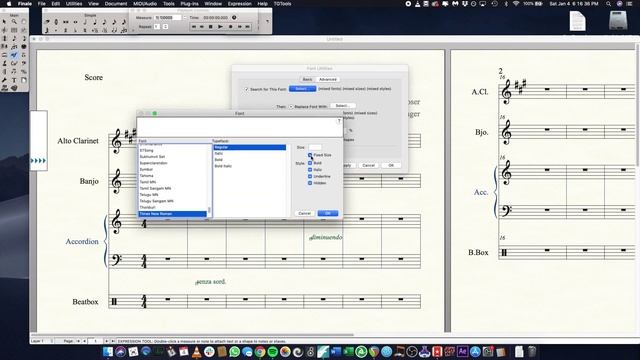
Task: Click Cancel in the Font dialog
Action: point(304,213)
